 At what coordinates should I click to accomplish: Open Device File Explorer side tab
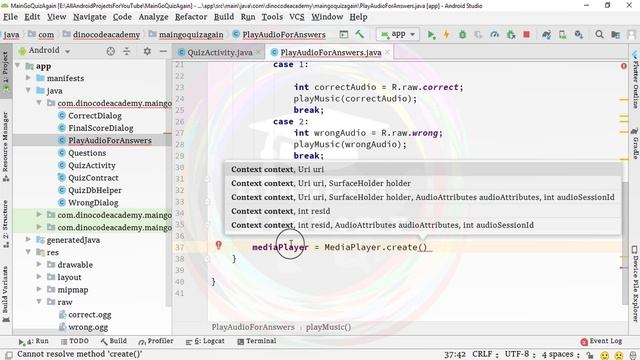pyautogui.click(x=635, y=284)
